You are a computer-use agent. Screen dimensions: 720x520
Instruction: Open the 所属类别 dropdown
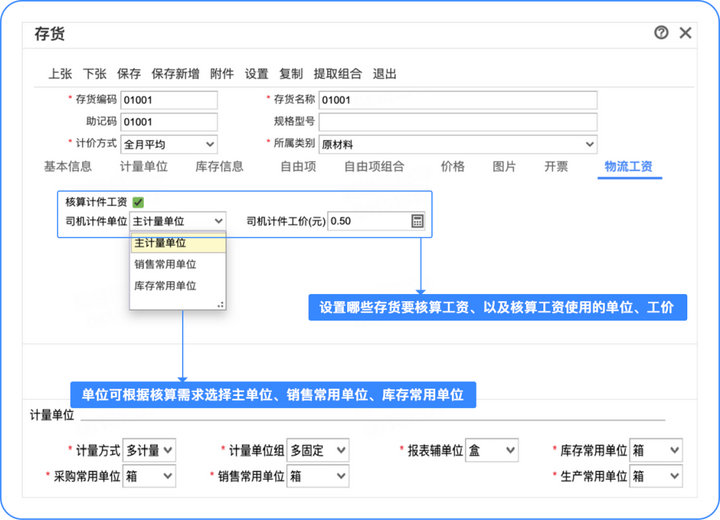(x=458, y=144)
